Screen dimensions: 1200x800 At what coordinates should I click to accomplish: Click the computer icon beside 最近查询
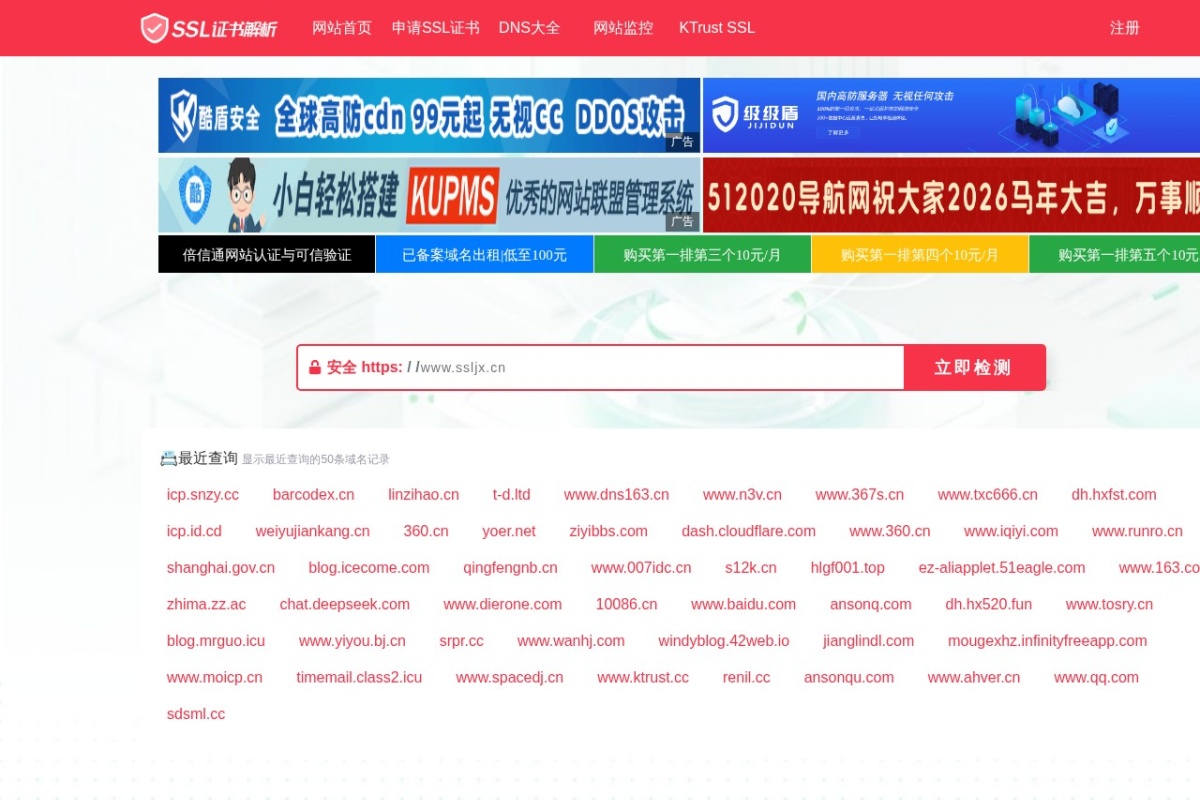click(x=169, y=457)
